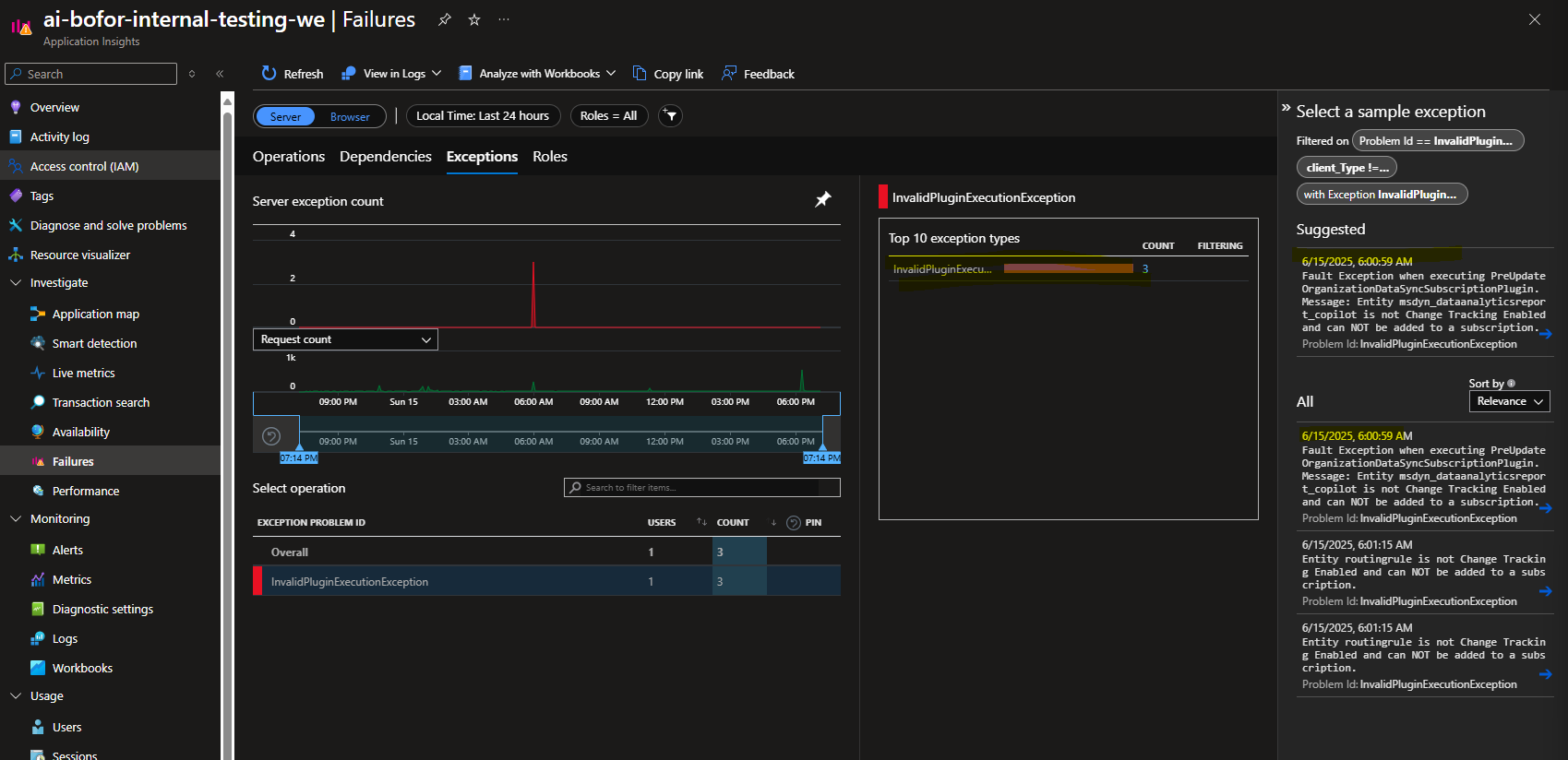Open the Suggested 6:00:59 AM sample exception
Viewport: 1568px width, 760px height.
pos(1425,303)
